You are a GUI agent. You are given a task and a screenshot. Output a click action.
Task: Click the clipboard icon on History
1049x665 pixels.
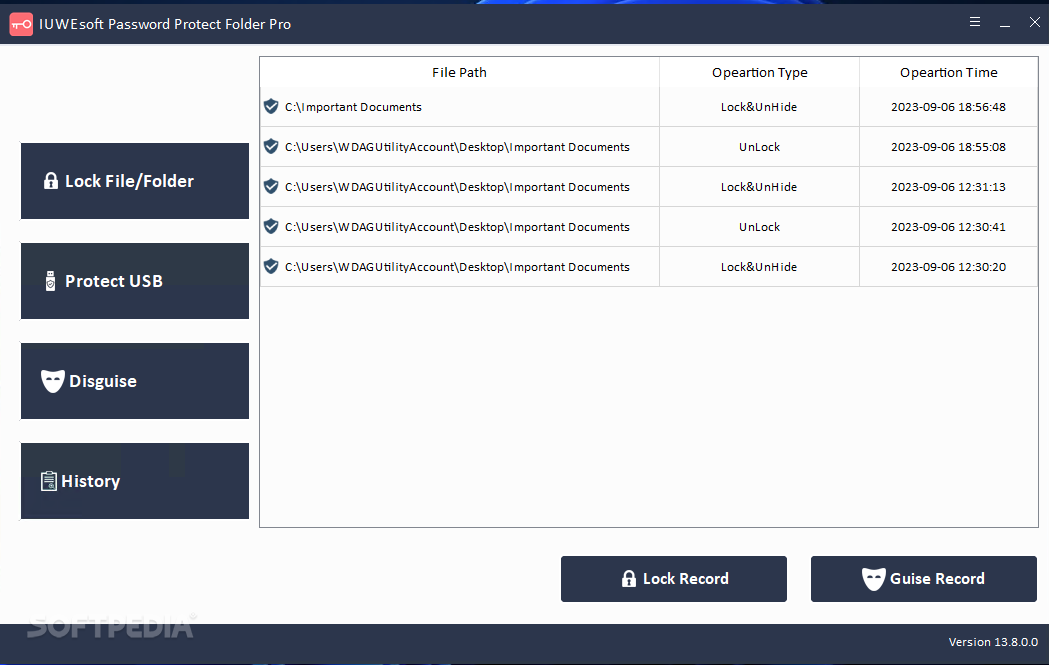49,481
